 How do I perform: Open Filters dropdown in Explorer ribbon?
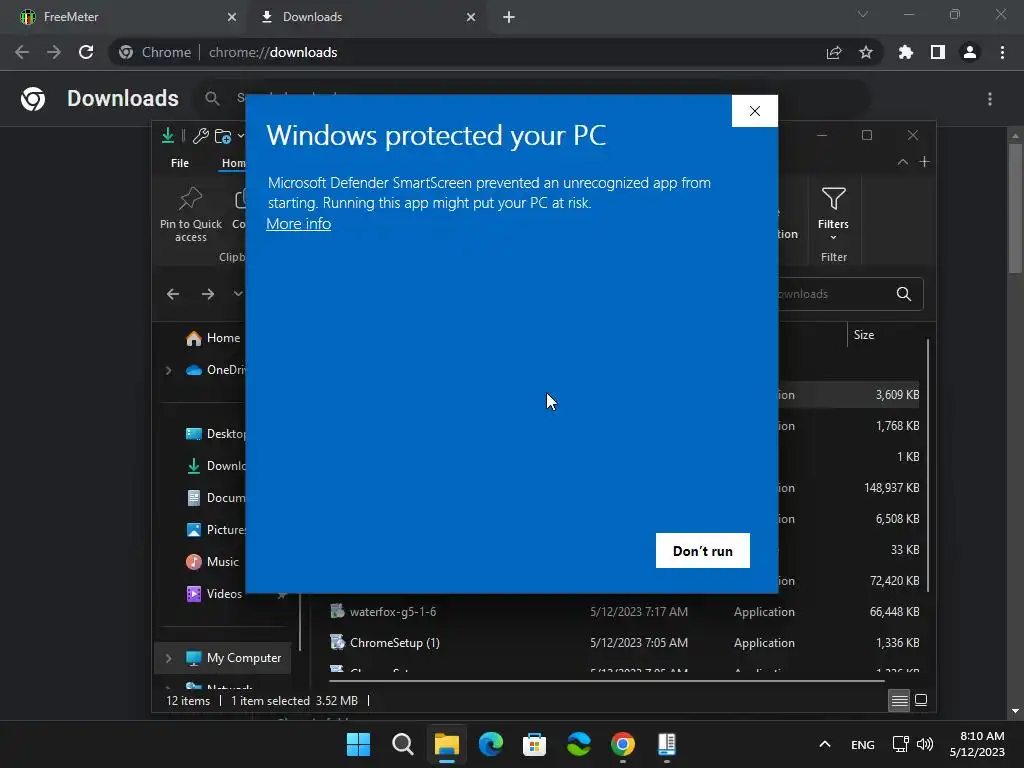pyautogui.click(x=833, y=214)
